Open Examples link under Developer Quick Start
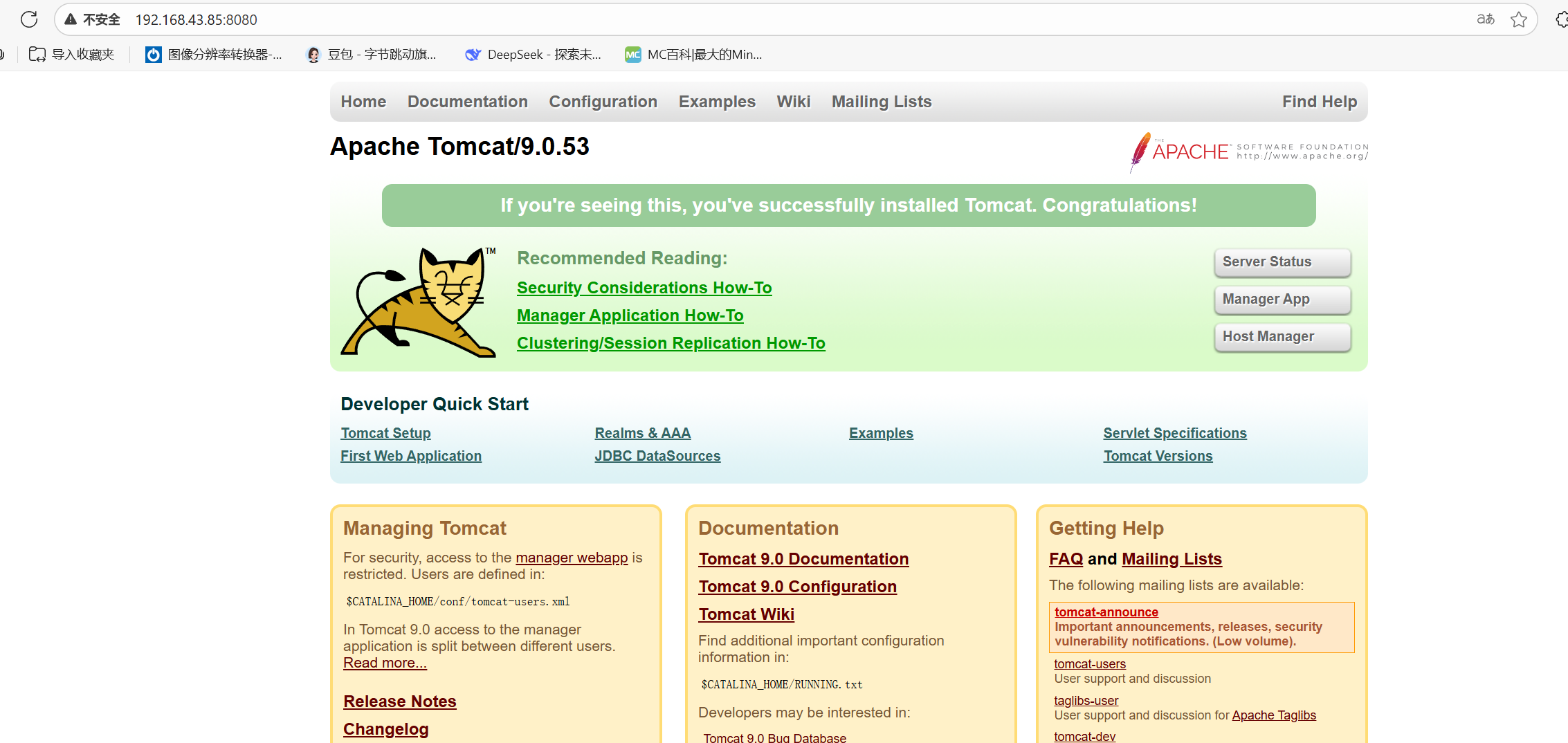Viewport: 1568px width, 743px height. click(881, 433)
